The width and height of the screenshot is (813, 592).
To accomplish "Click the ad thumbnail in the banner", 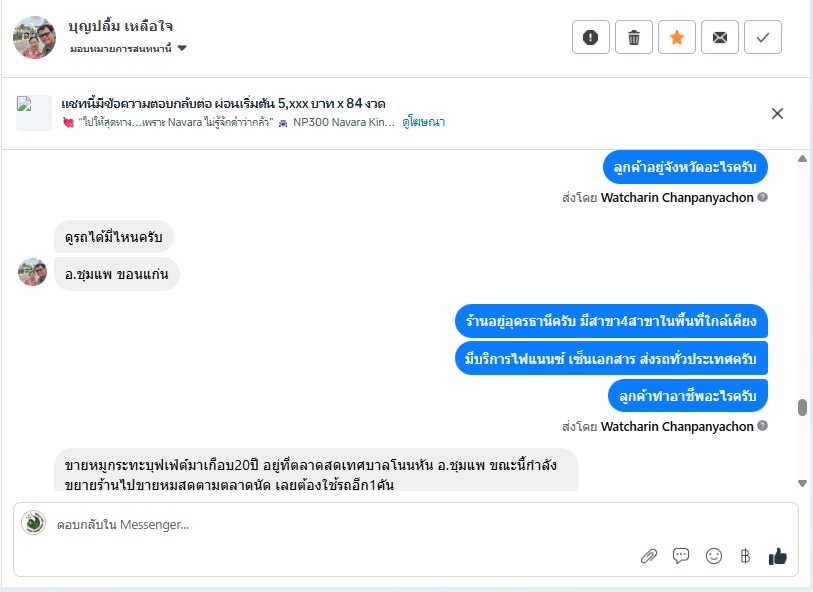I will (x=34, y=113).
